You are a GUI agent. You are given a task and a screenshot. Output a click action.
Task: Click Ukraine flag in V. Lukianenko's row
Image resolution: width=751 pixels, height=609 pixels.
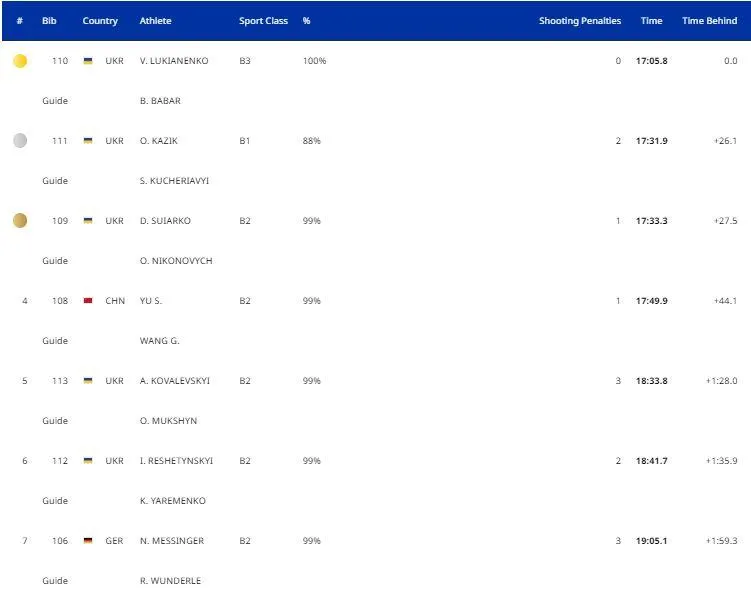point(88,61)
